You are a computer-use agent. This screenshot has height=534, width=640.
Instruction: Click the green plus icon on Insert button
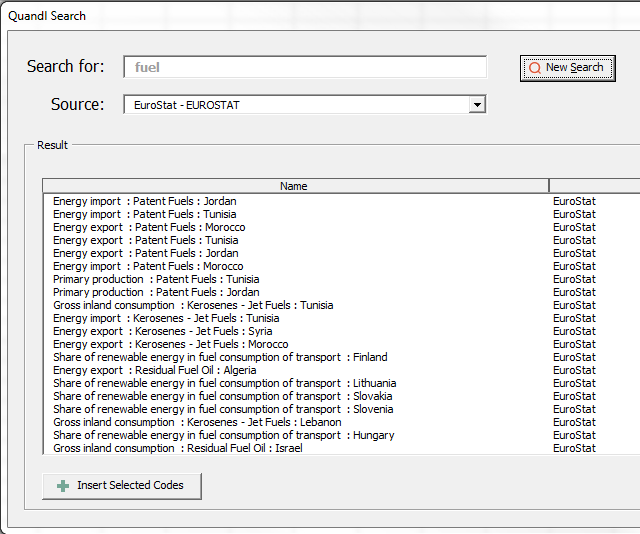pyautogui.click(x=63, y=486)
